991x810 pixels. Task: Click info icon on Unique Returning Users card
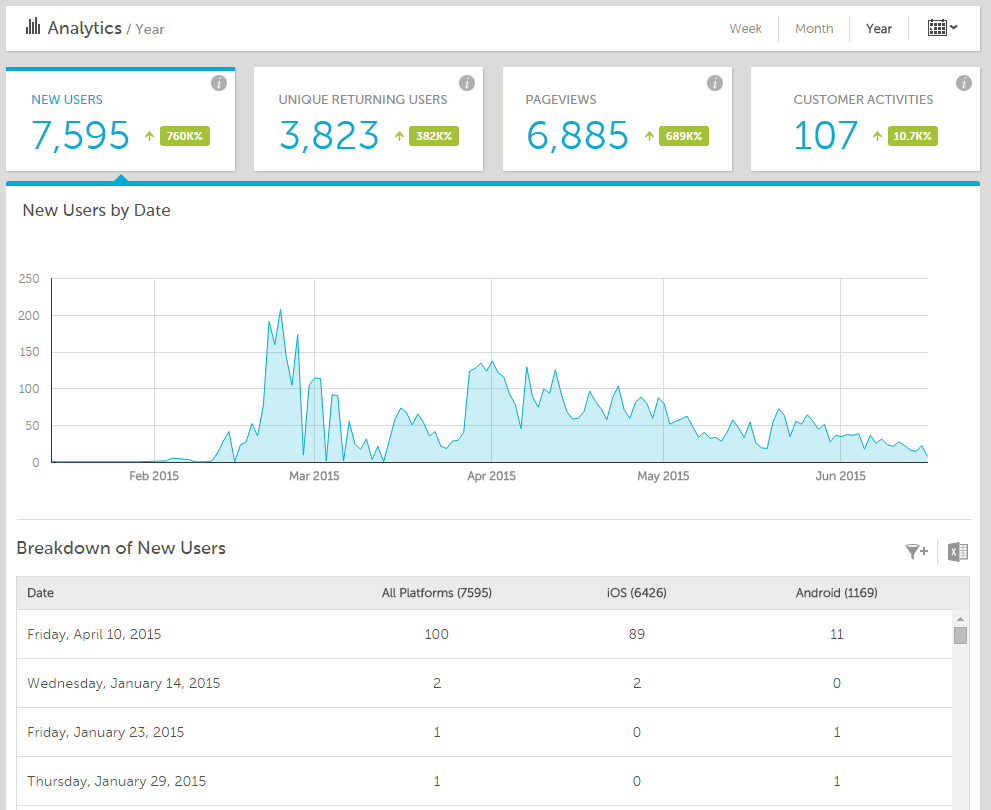[467, 83]
